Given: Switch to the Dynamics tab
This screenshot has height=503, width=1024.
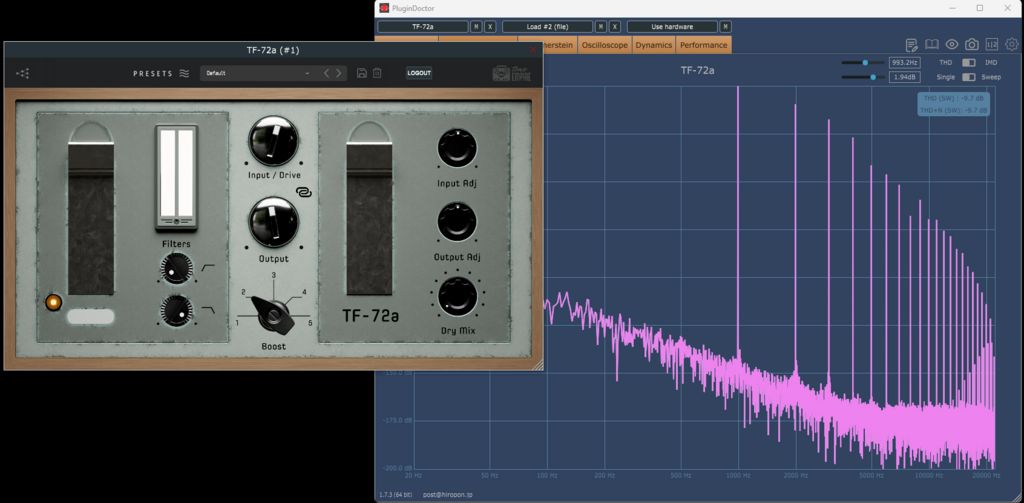Looking at the screenshot, I should coord(654,45).
